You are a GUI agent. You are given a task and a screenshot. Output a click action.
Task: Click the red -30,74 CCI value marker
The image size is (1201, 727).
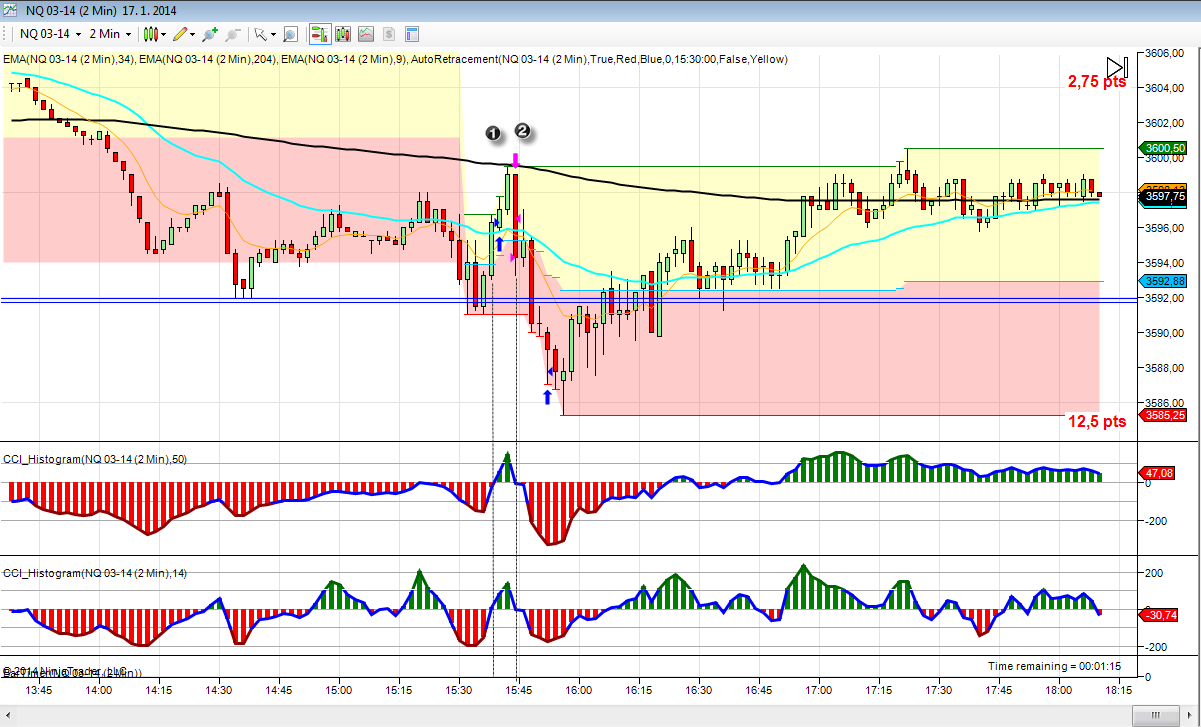click(x=1160, y=615)
